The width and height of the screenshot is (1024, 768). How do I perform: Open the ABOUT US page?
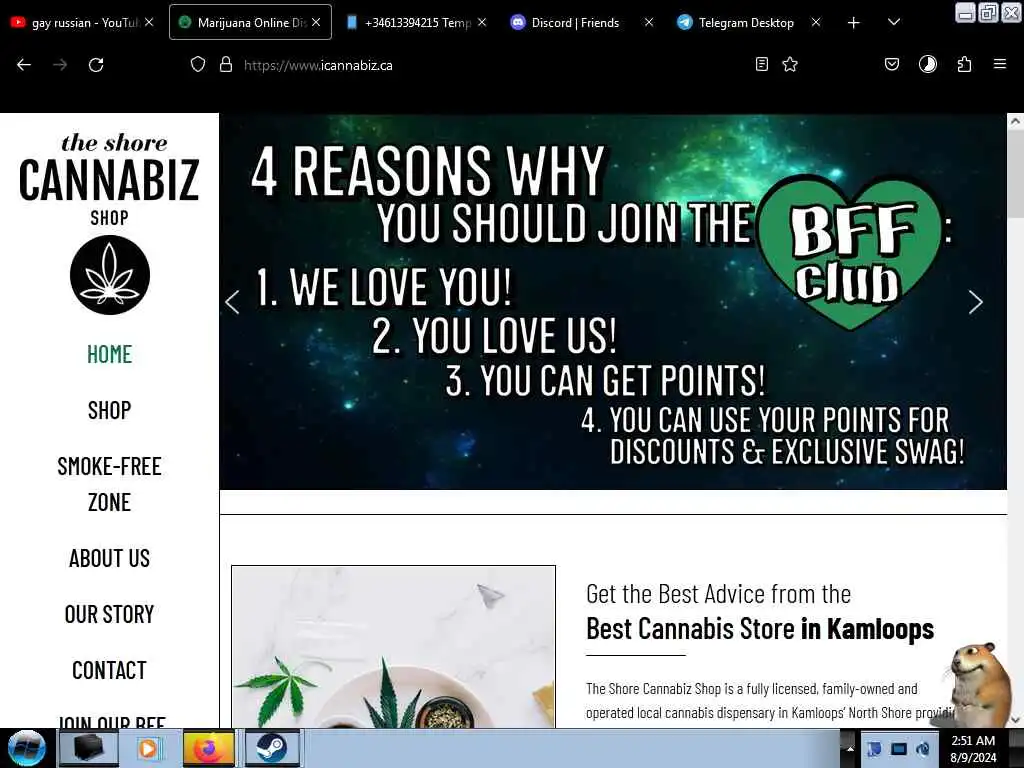pos(110,558)
